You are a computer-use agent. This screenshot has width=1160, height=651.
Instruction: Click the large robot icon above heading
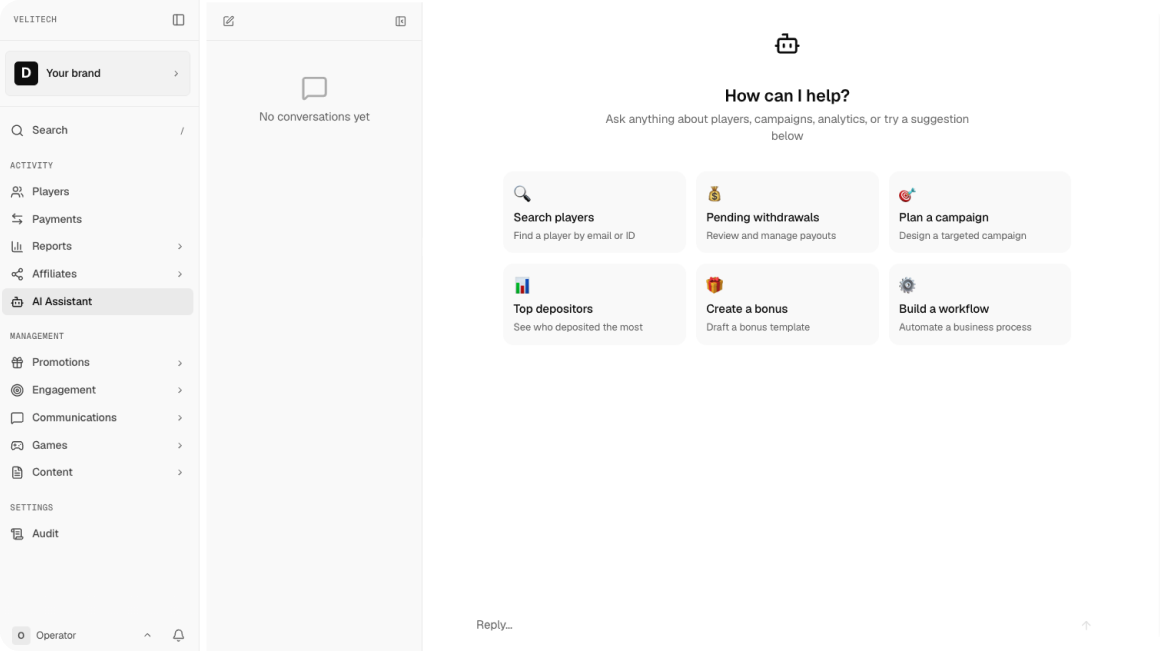pyautogui.click(x=787, y=44)
